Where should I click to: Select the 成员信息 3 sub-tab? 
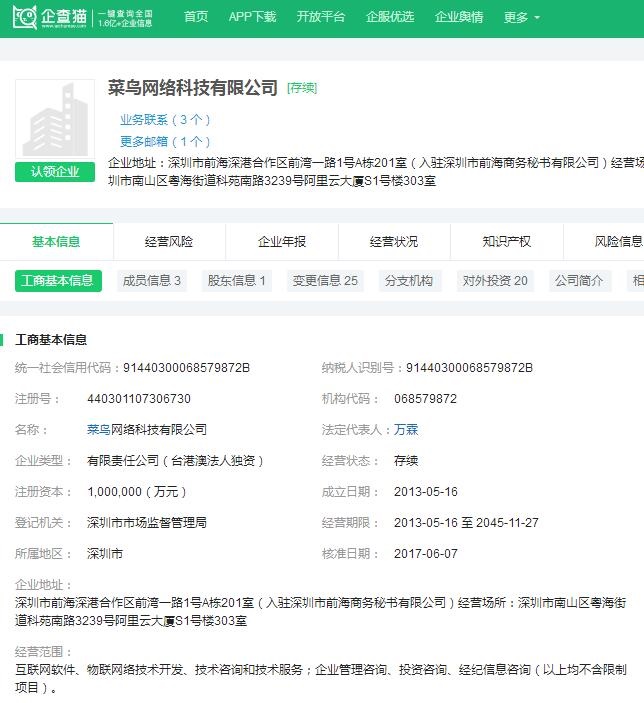click(152, 281)
